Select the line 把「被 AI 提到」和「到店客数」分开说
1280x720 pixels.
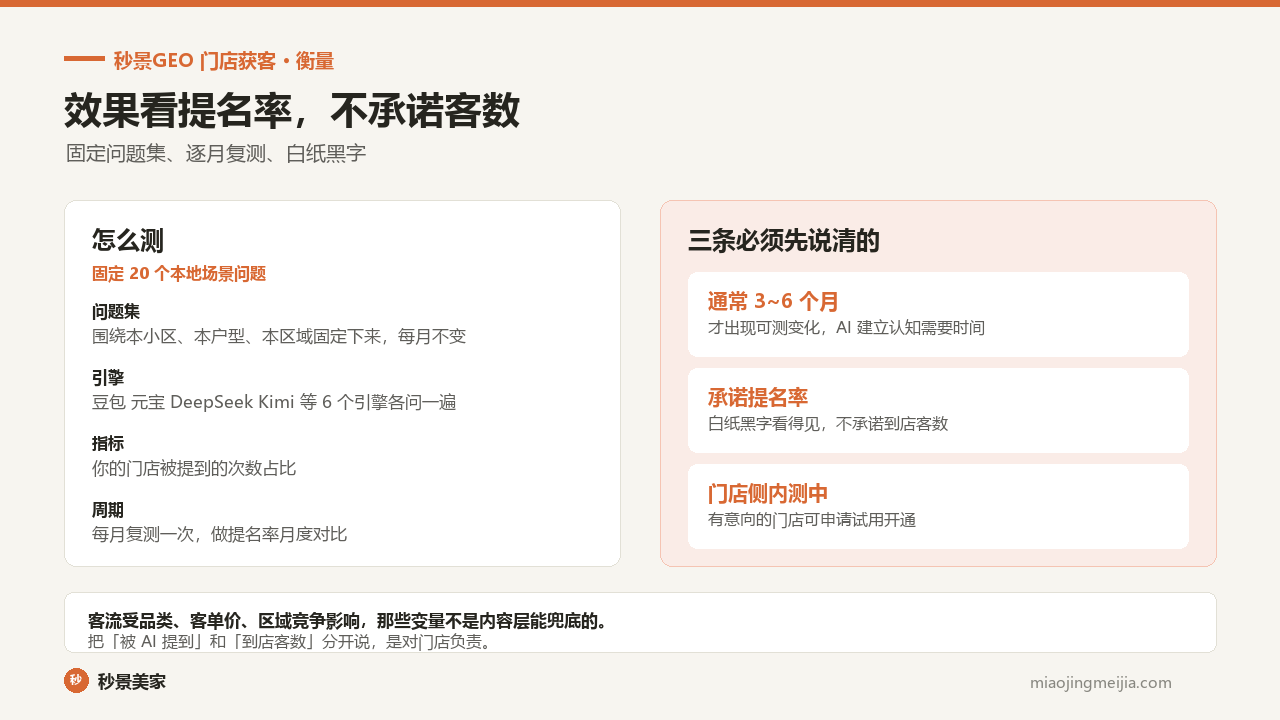click(x=291, y=641)
